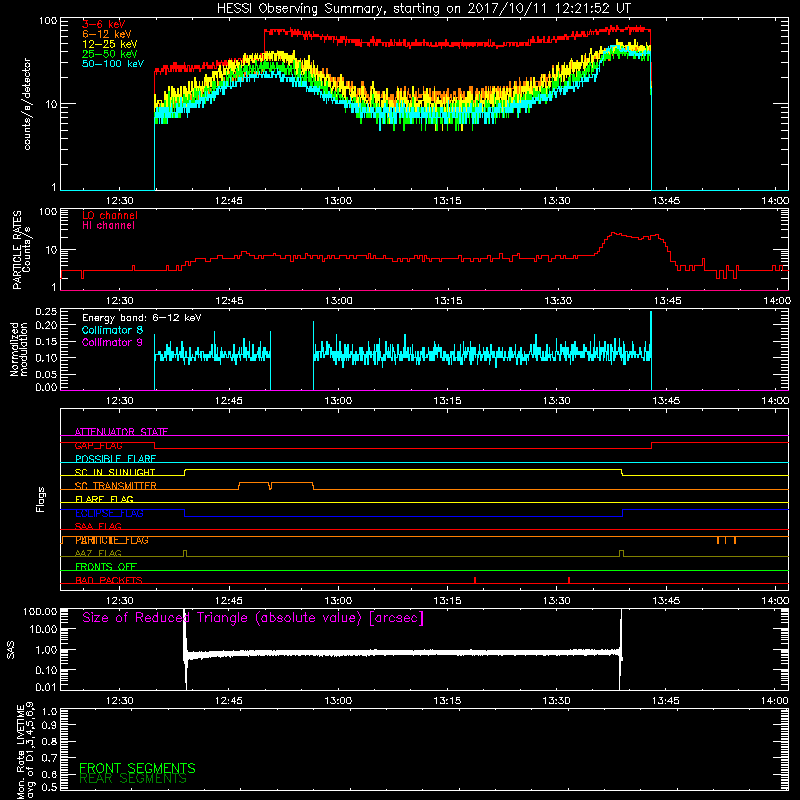Click the HESSI Observing Summary title text

(423, 9)
